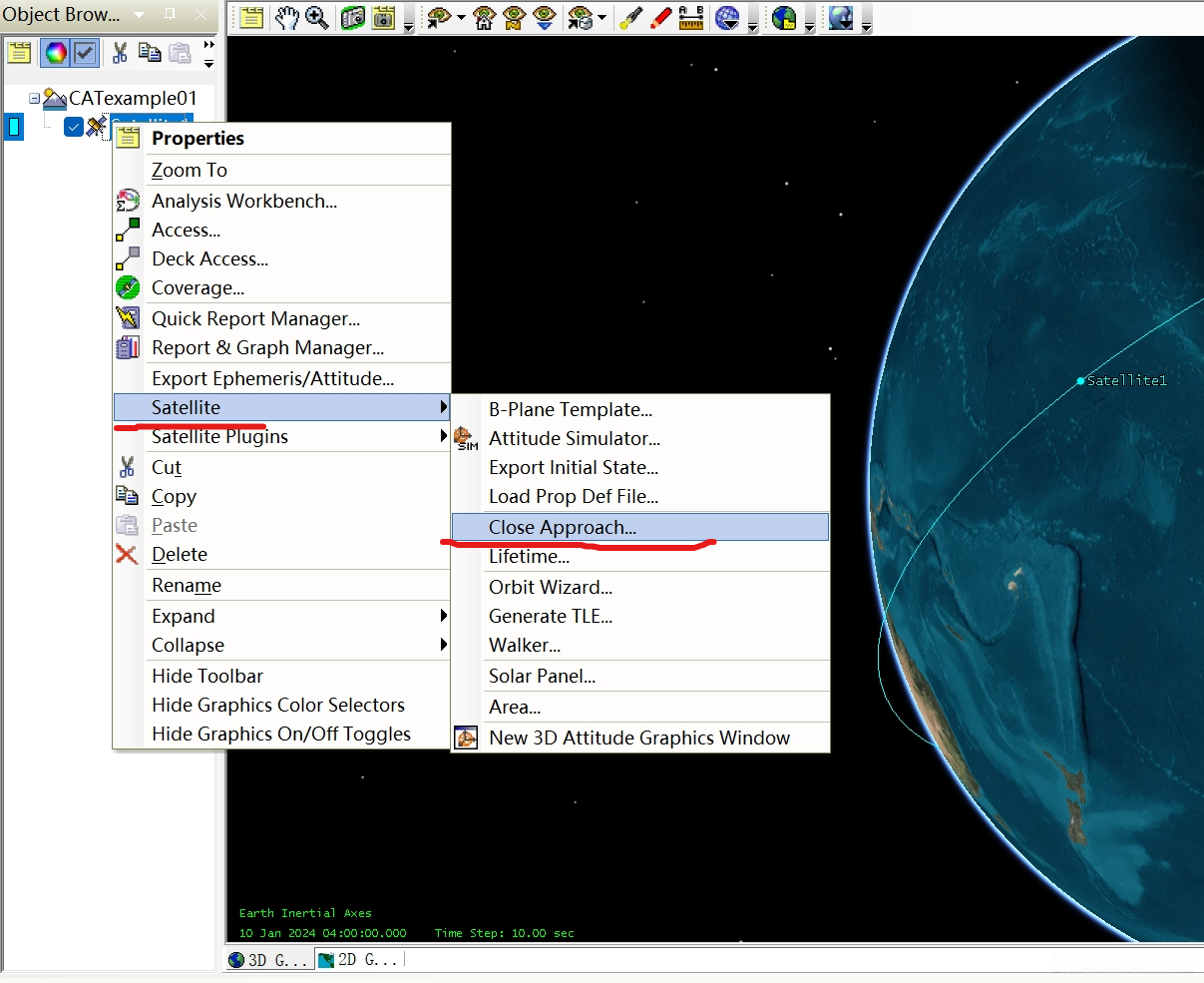
Task: Click the cyan Satellite1 color swatch
Action: click(x=14, y=127)
